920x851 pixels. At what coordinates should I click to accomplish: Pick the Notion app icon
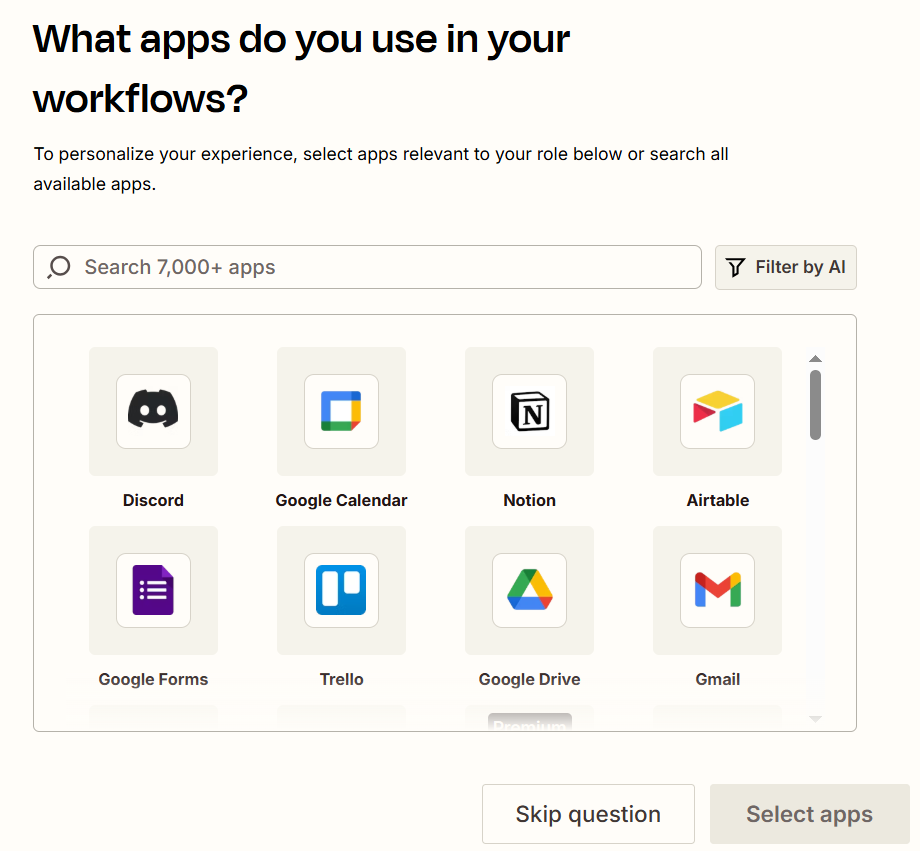click(529, 411)
